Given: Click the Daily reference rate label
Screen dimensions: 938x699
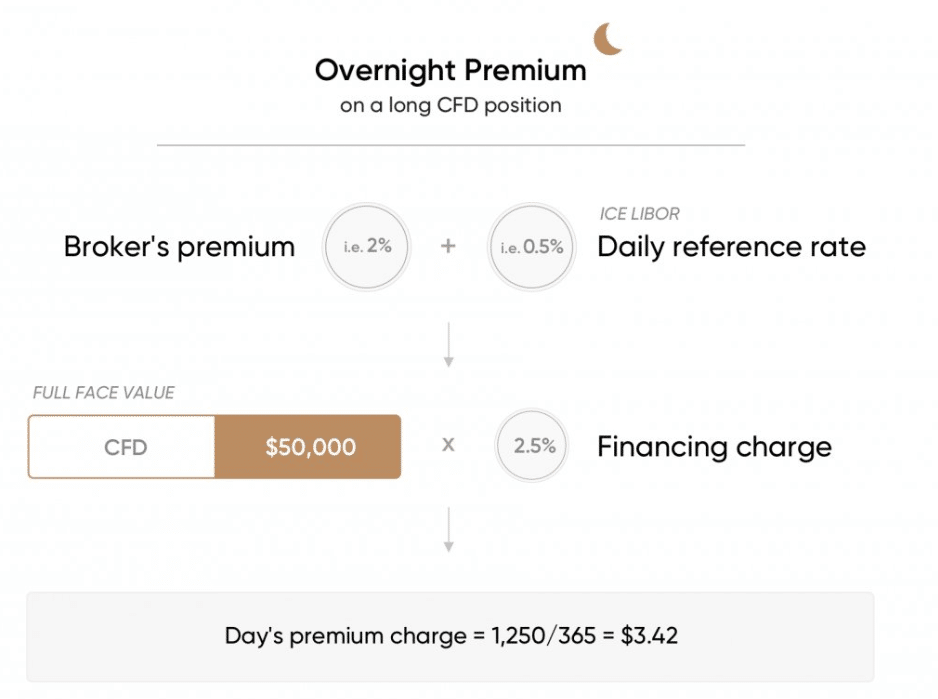Looking at the screenshot, I should [732, 247].
